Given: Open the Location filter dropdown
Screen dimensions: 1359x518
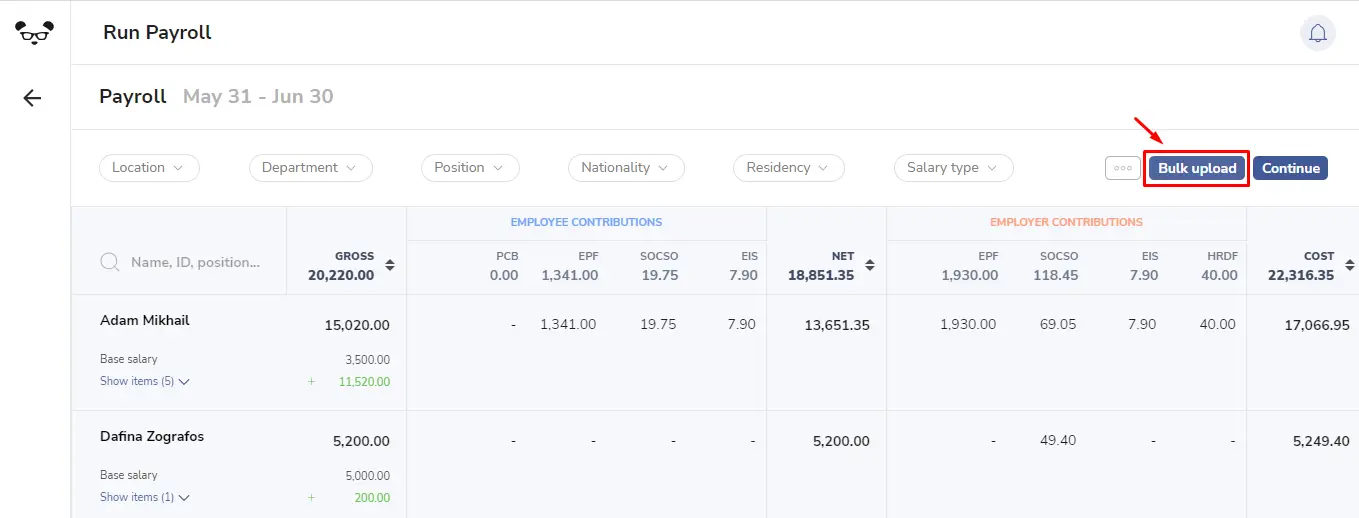Looking at the screenshot, I should [149, 168].
